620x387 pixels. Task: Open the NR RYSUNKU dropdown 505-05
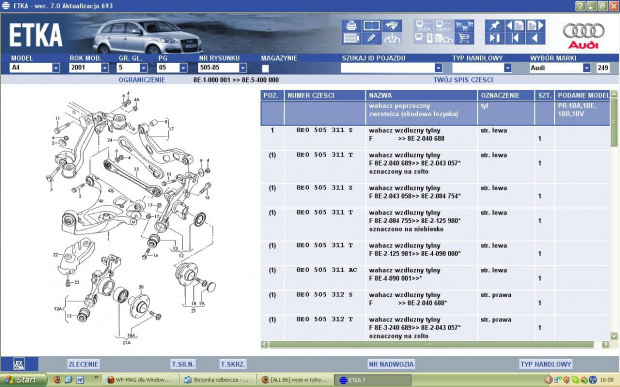[243, 68]
